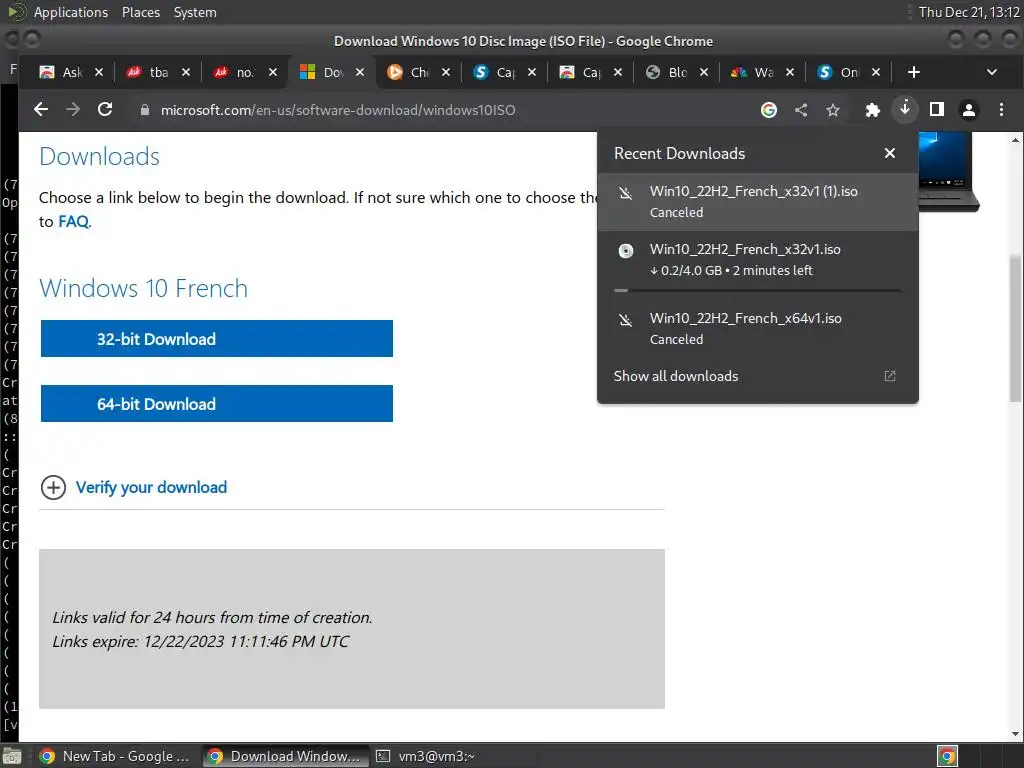This screenshot has height=768, width=1024.
Task: Close the Recent Downloads popup
Action: (889, 153)
